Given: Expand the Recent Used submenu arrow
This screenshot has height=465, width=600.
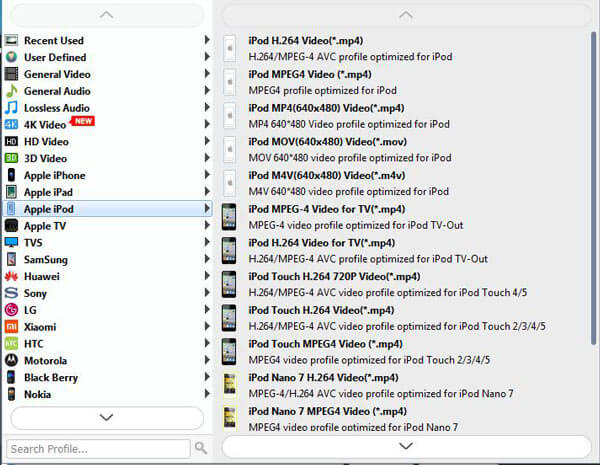Looking at the screenshot, I should click(207, 40).
